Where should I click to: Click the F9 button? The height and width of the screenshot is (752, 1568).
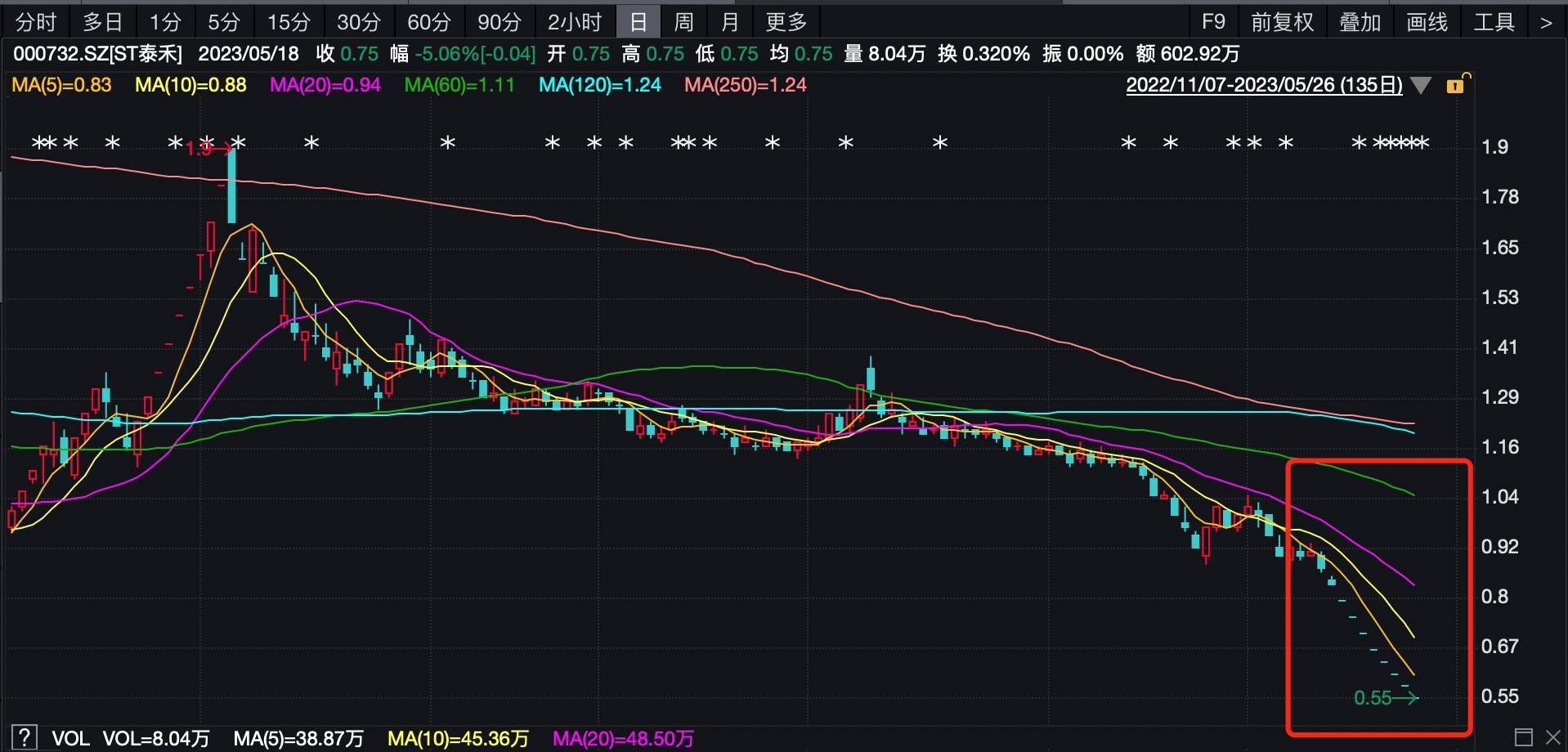(x=1213, y=22)
